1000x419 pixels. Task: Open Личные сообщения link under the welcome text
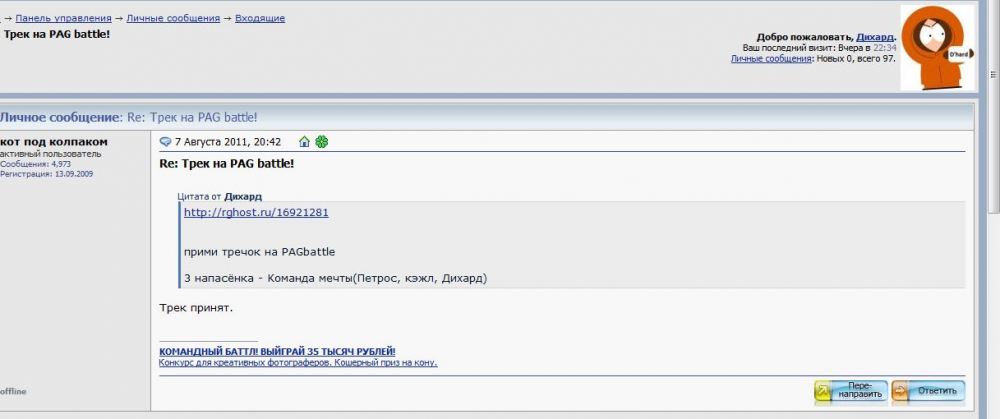click(x=770, y=59)
